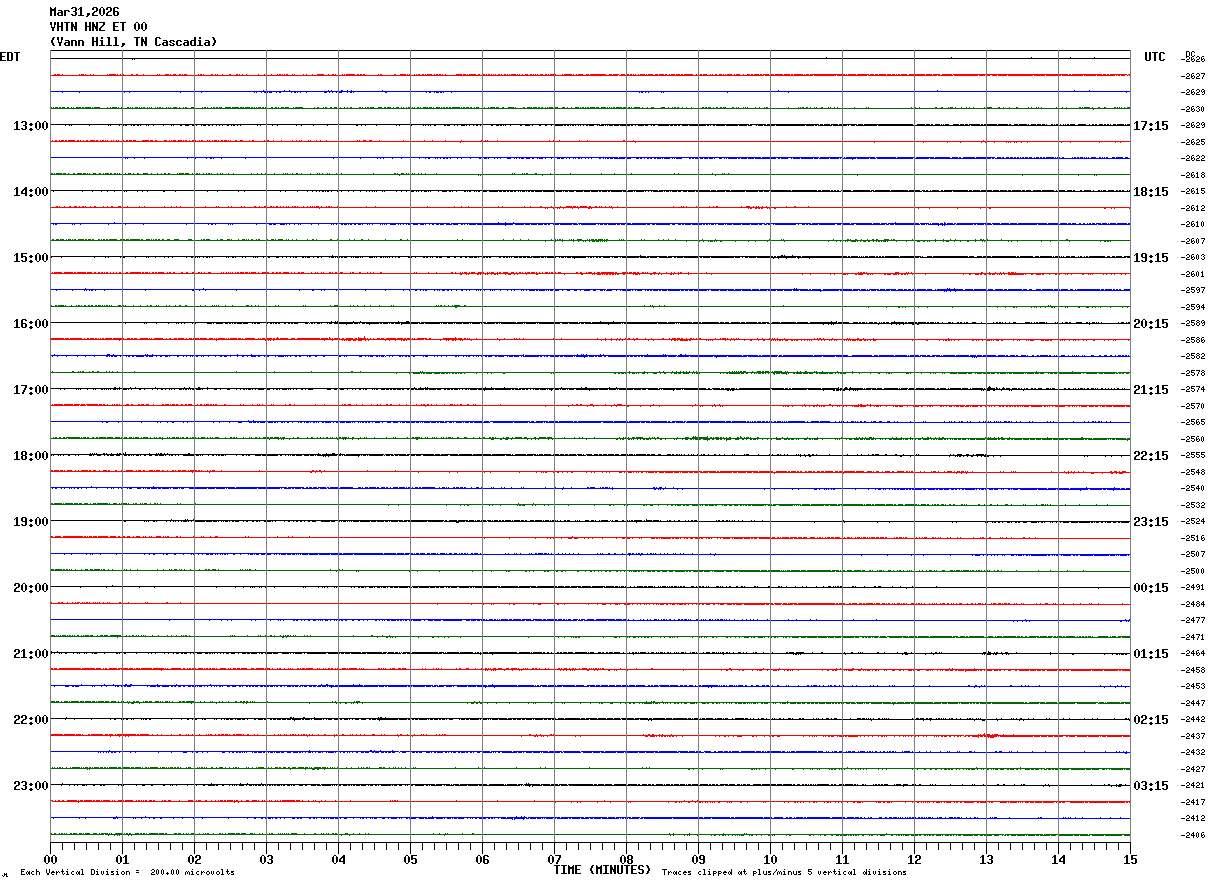Click the "(Vann Hill, TN Cascadia)" title
This screenshot has width=1210, height=886.
[134, 42]
